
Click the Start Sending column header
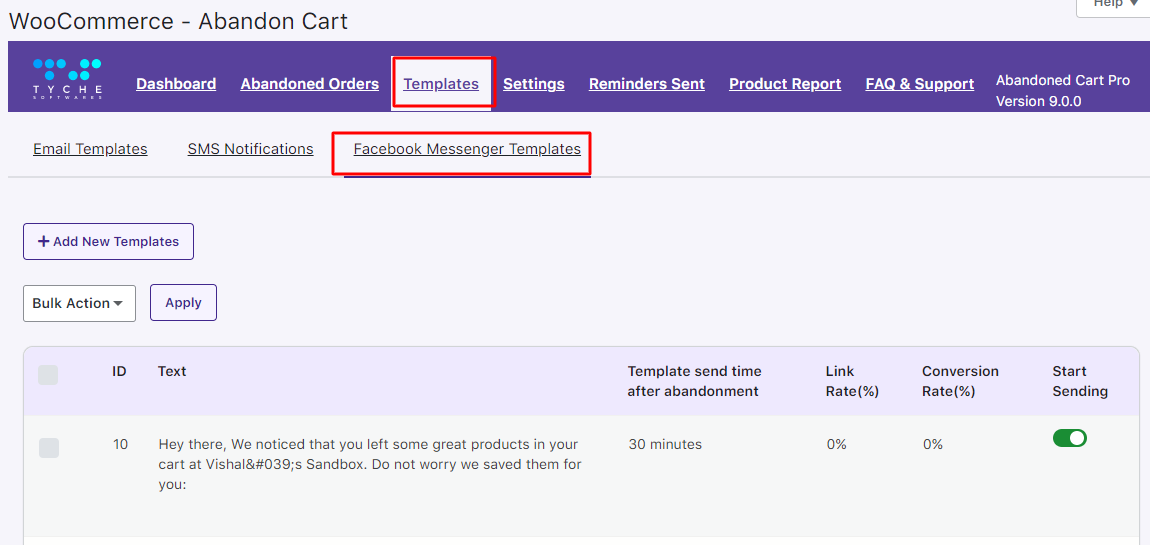(x=1080, y=381)
